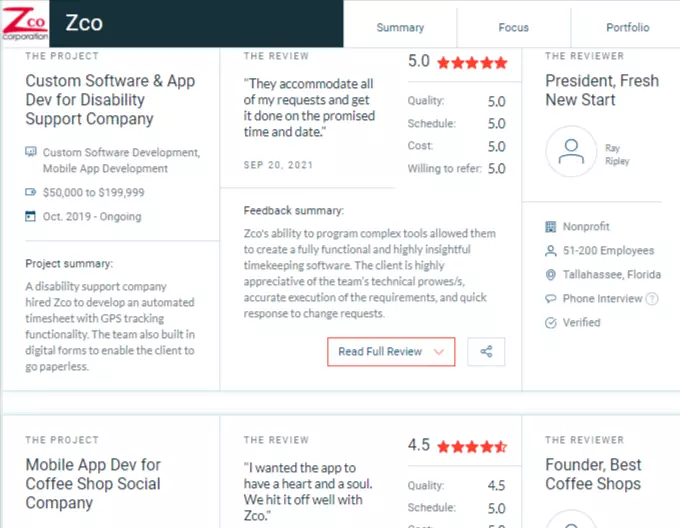680x528 pixels.
Task: Click Ray Ripley's reviewer avatar icon
Action: (x=571, y=151)
